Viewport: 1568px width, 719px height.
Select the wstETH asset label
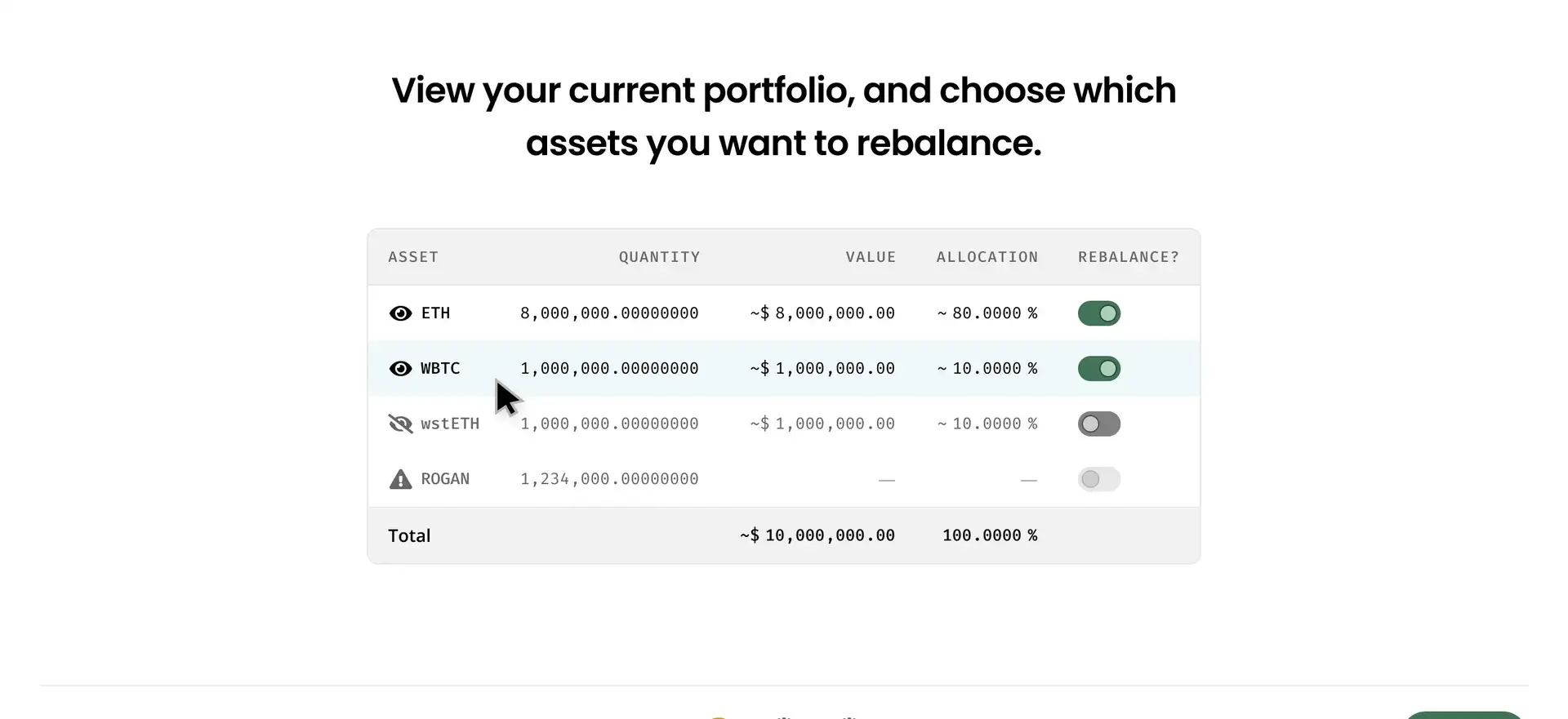pyautogui.click(x=450, y=424)
